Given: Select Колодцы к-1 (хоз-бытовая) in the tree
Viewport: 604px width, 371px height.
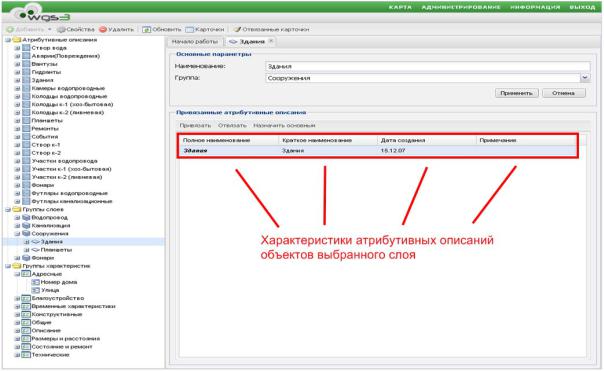Looking at the screenshot, I should pyautogui.click(x=72, y=104).
